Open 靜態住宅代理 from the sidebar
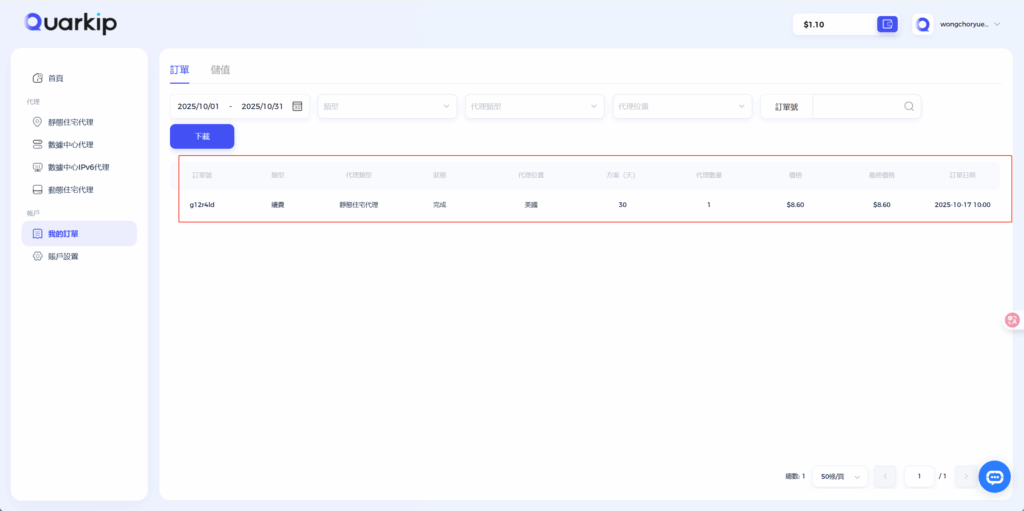The height and width of the screenshot is (511, 1024). [x=70, y=122]
